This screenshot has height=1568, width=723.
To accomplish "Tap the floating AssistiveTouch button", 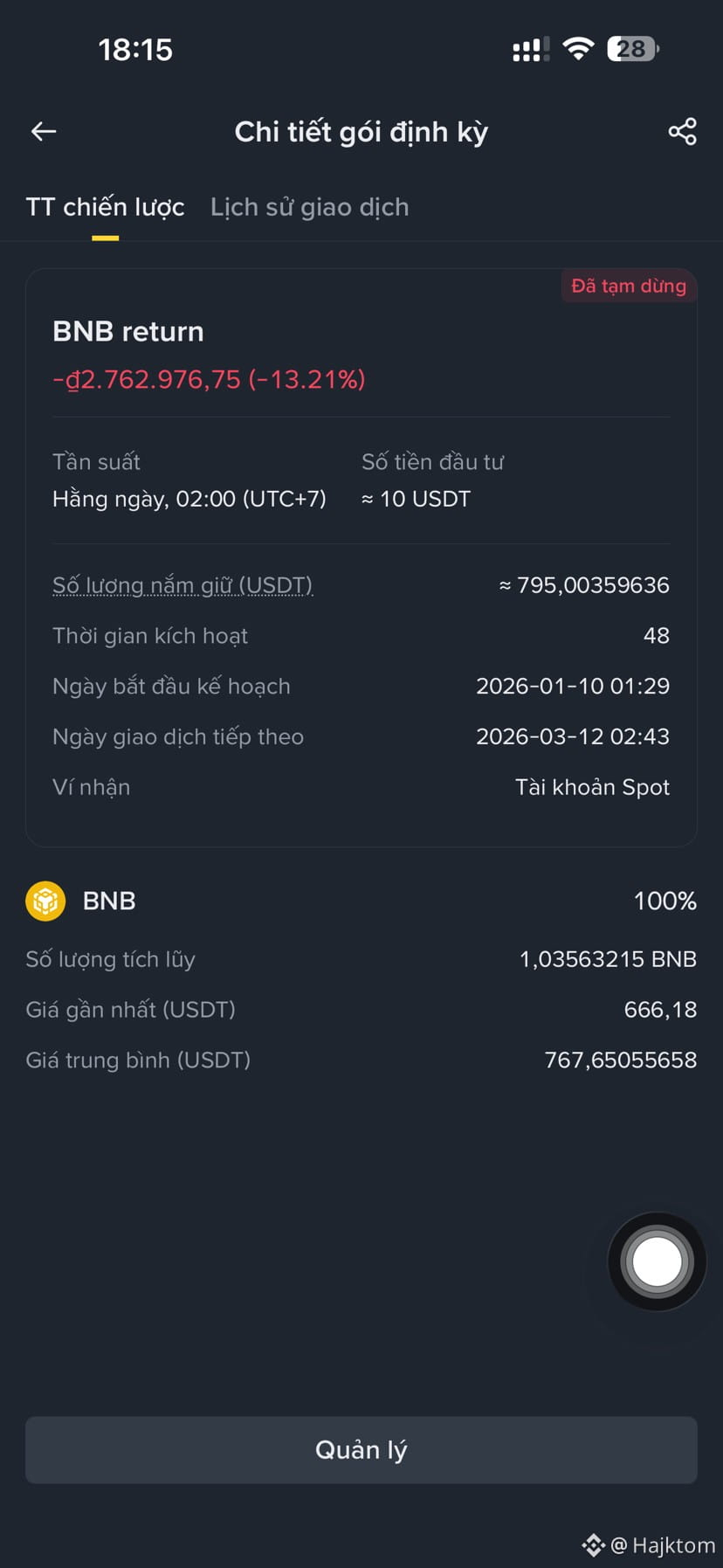I will [657, 1261].
